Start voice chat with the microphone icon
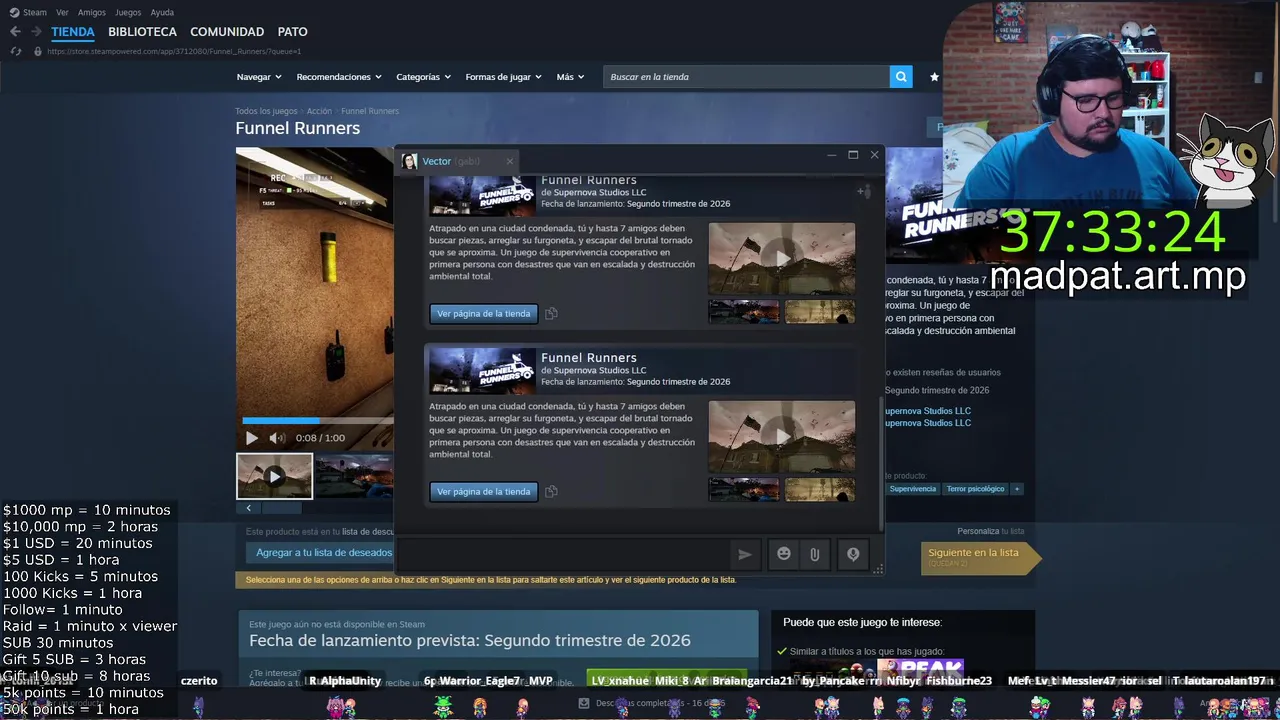 (x=853, y=554)
